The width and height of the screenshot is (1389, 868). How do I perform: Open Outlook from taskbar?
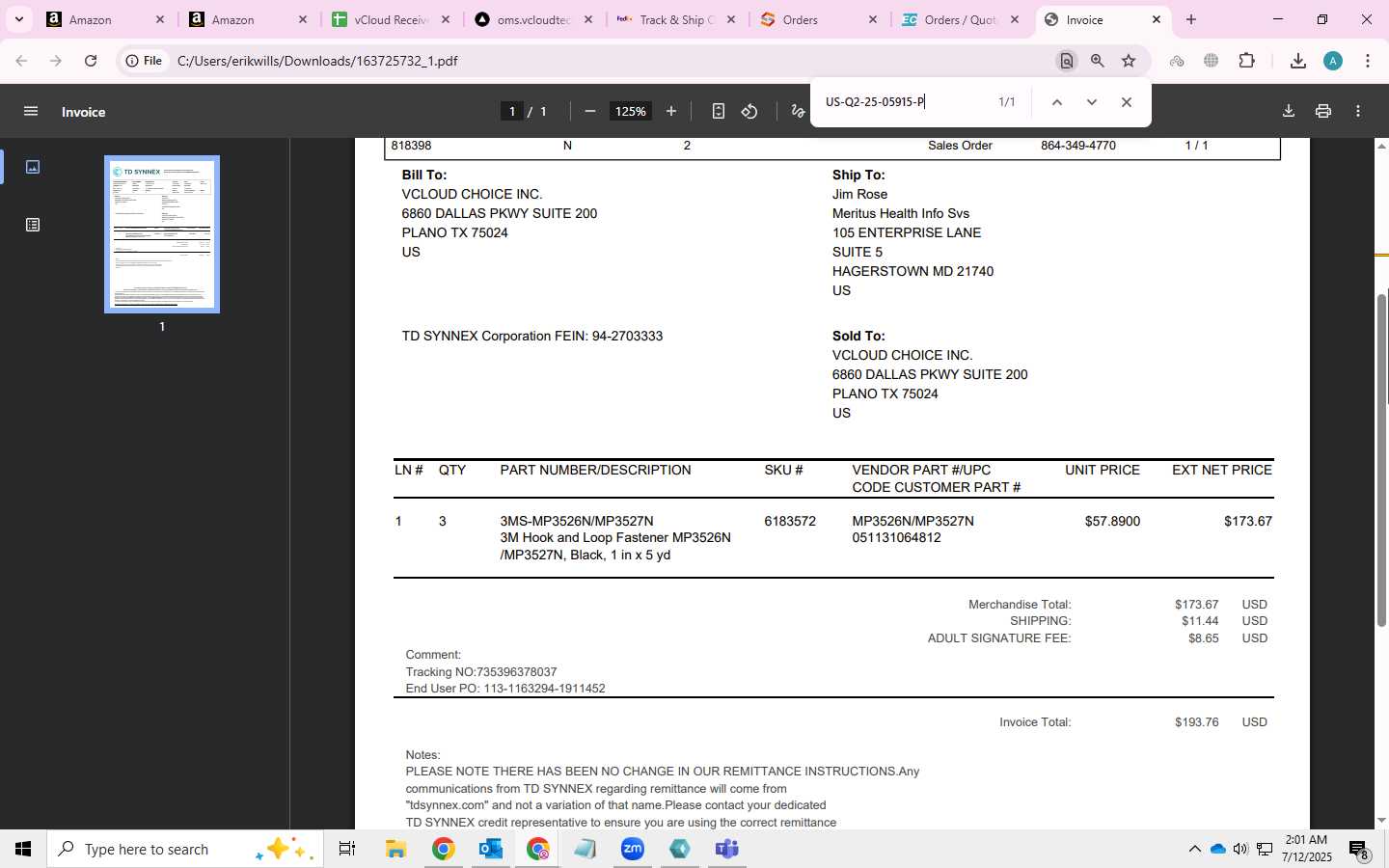[490, 849]
